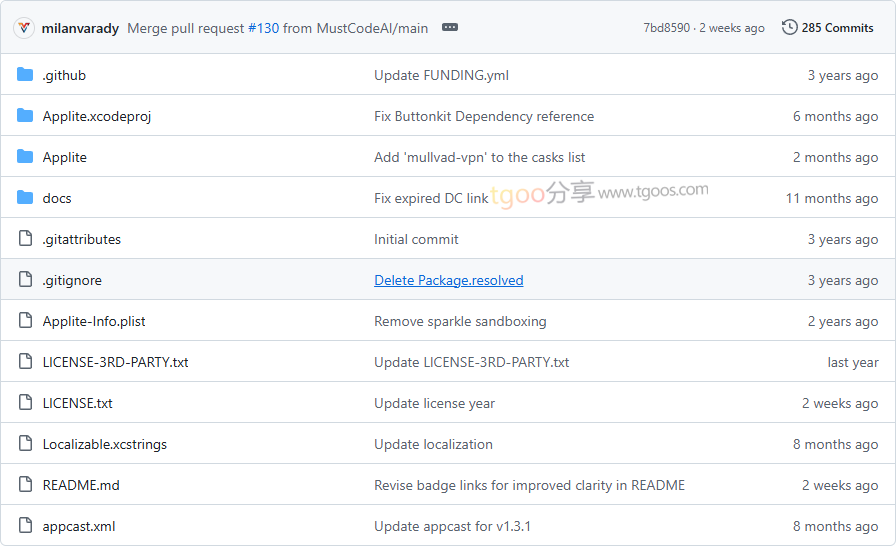
Task: Open LICENSE-3RD-PARTY.txt file name
Action: tap(115, 362)
